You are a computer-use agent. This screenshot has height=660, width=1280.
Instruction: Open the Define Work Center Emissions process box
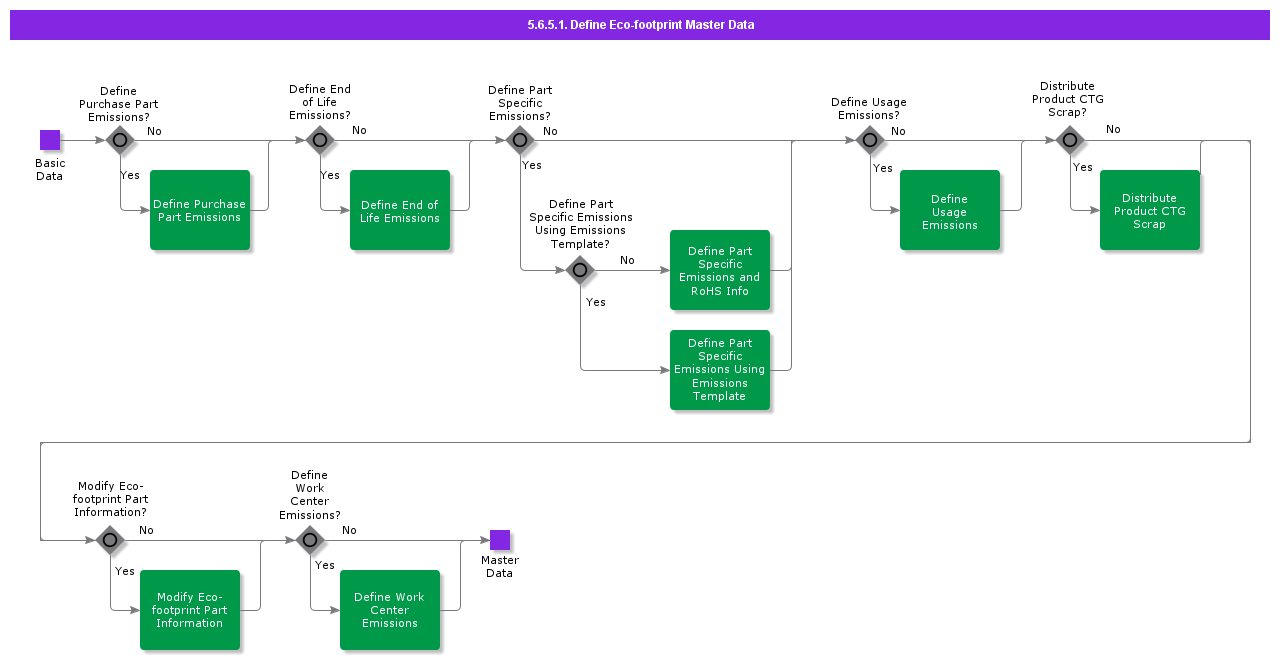pyautogui.click(x=390, y=610)
